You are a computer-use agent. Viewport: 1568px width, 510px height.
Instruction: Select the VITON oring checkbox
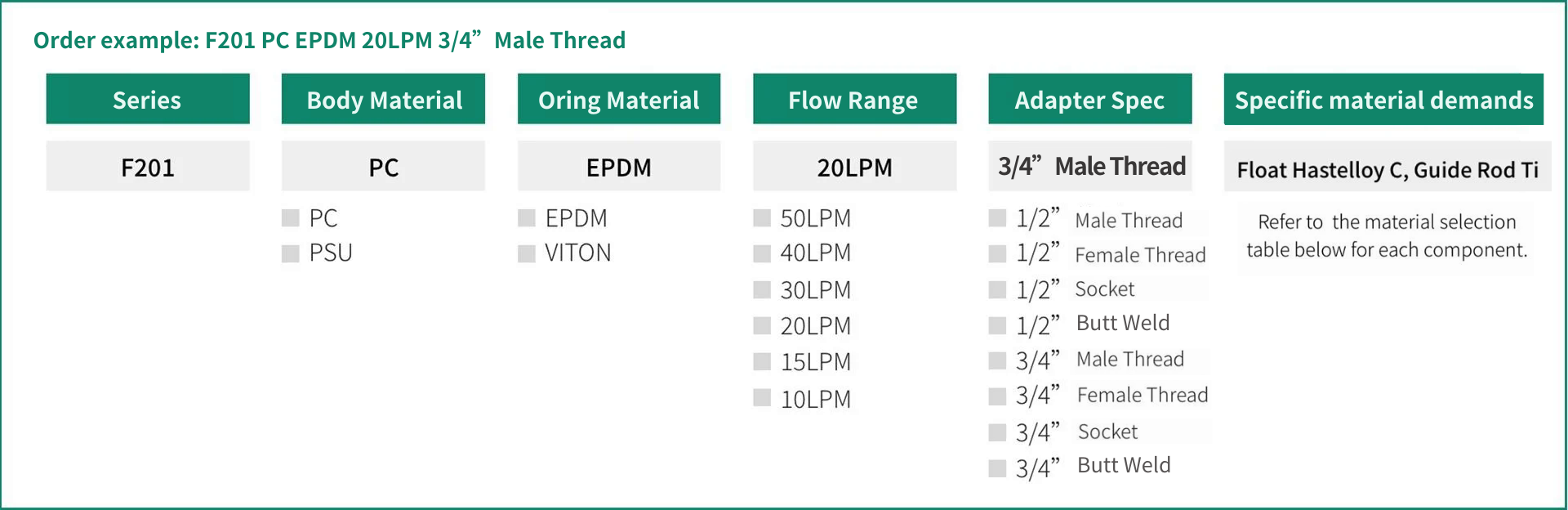pos(526,253)
